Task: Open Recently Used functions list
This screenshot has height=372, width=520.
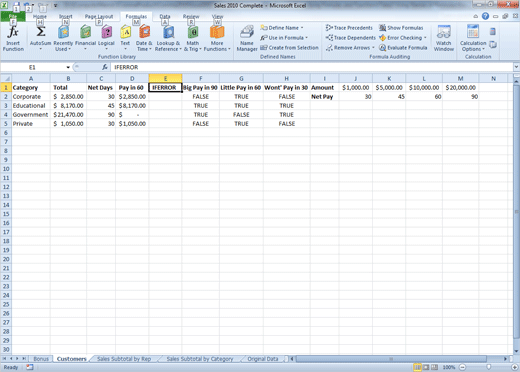Action: tap(63, 39)
